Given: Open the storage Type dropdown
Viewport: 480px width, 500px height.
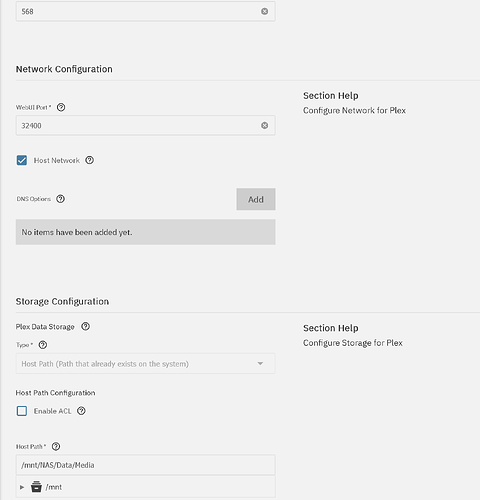Looking at the screenshot, I should click(145, 364).
